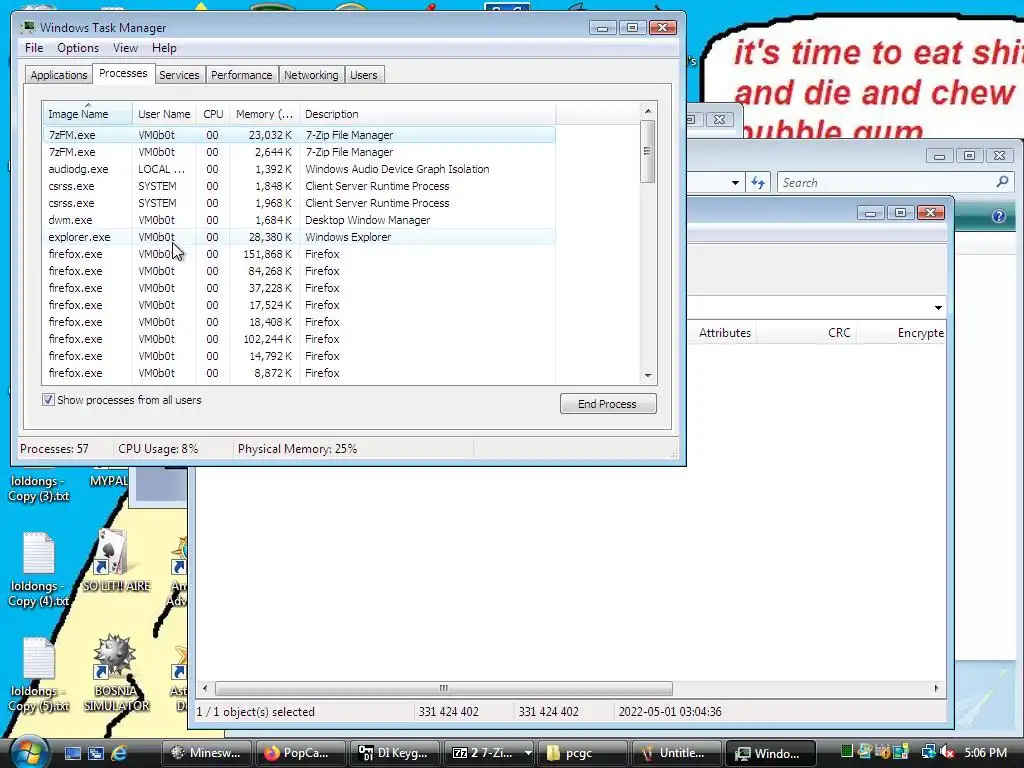Select the firefox.exe row using 8,872 K
The image size is (1024, 768).
tap(299, 373)
